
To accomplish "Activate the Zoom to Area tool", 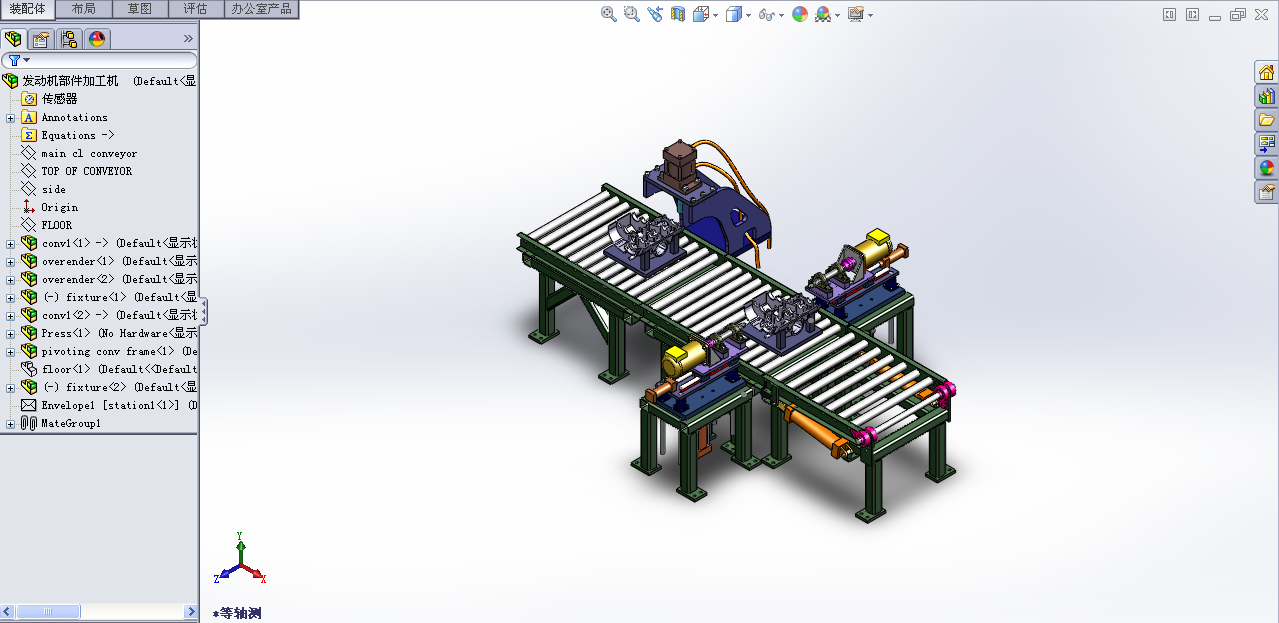I will [631, 14].
